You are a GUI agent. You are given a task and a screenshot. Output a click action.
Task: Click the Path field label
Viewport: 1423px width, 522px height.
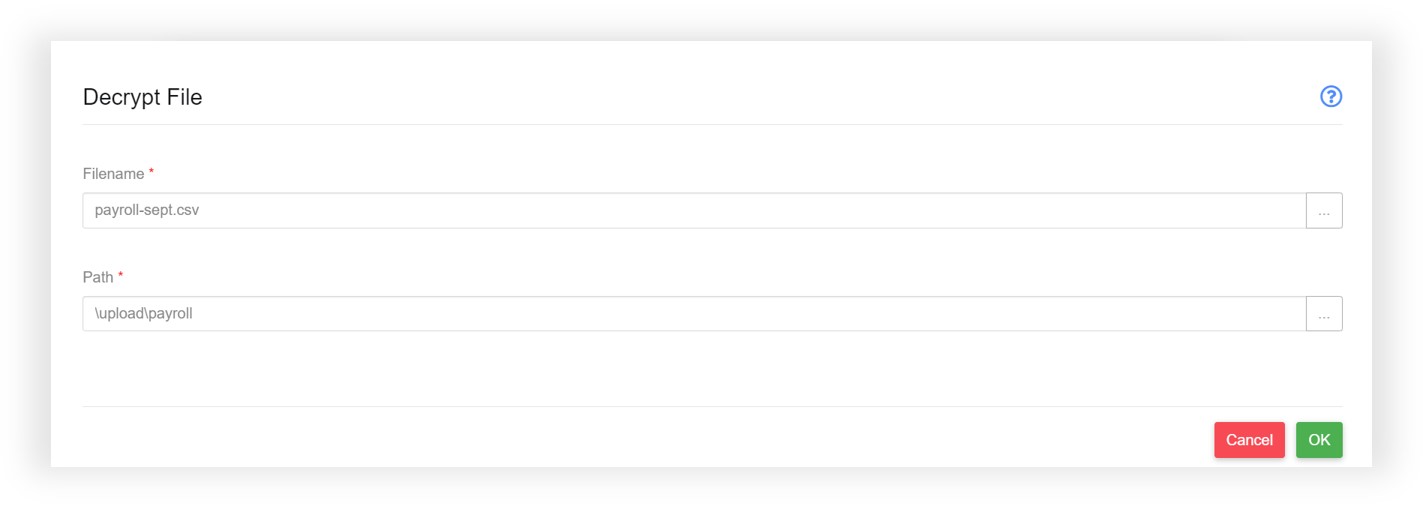point(98,277)
